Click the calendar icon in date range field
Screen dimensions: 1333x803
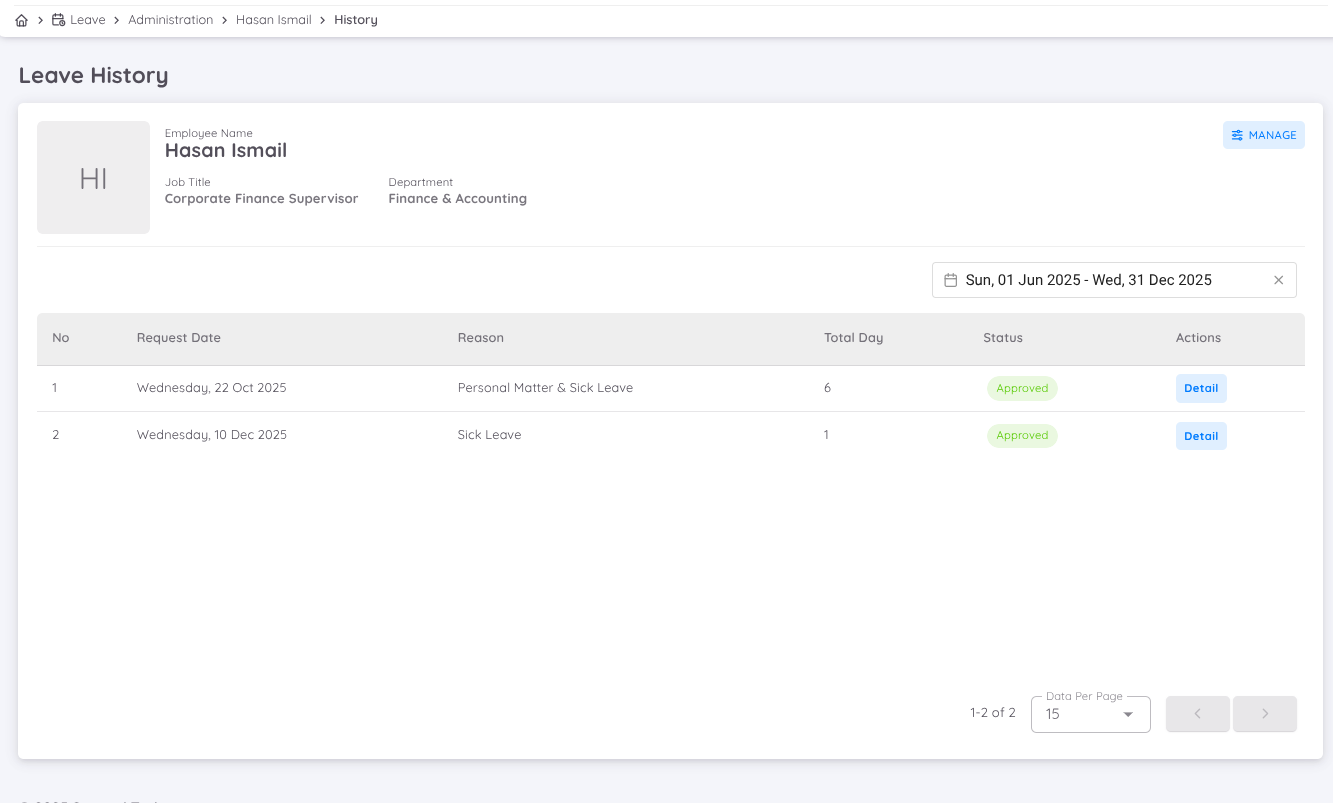pos(951,280)
